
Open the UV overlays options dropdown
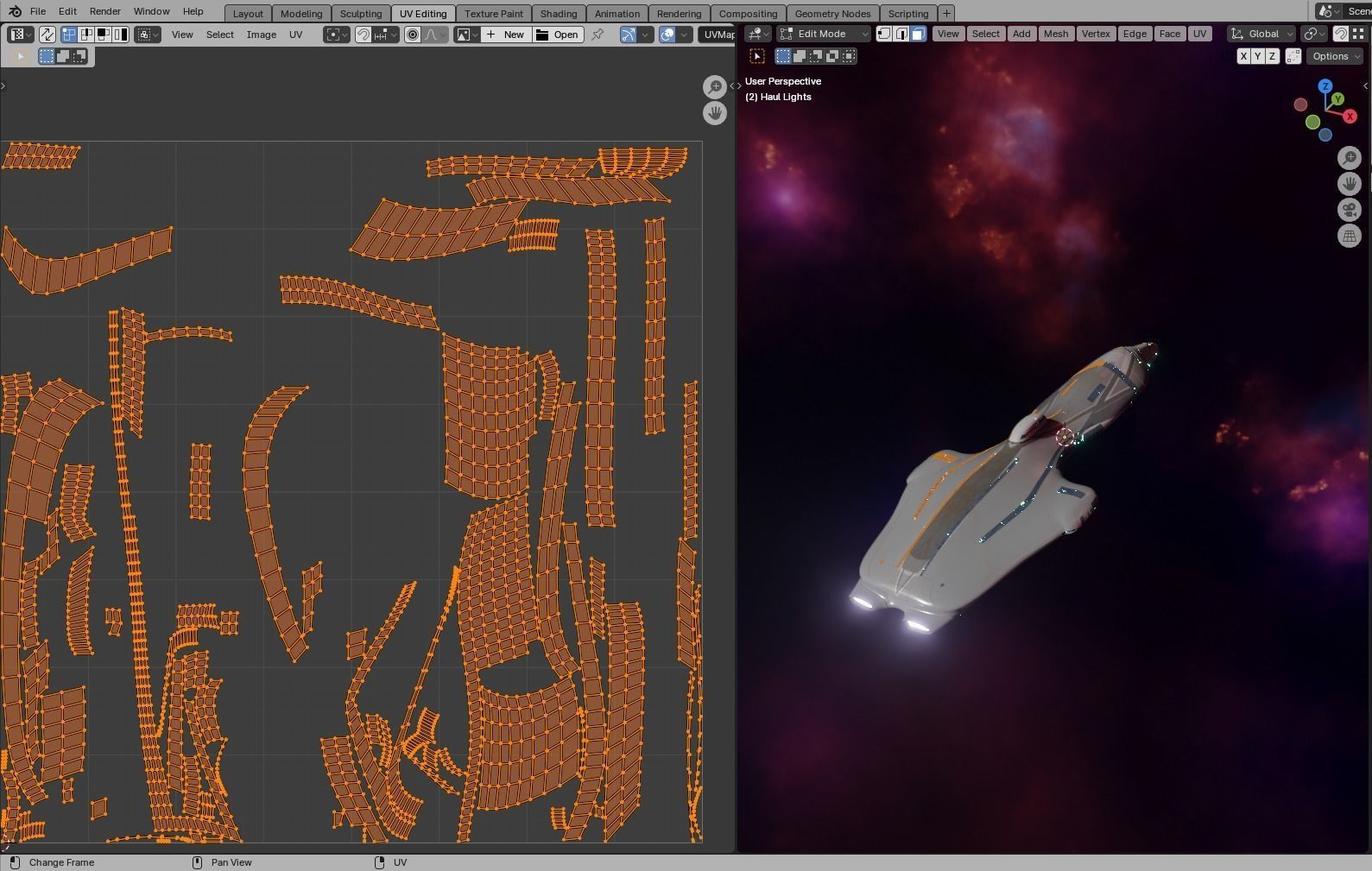tap(685, 35)
